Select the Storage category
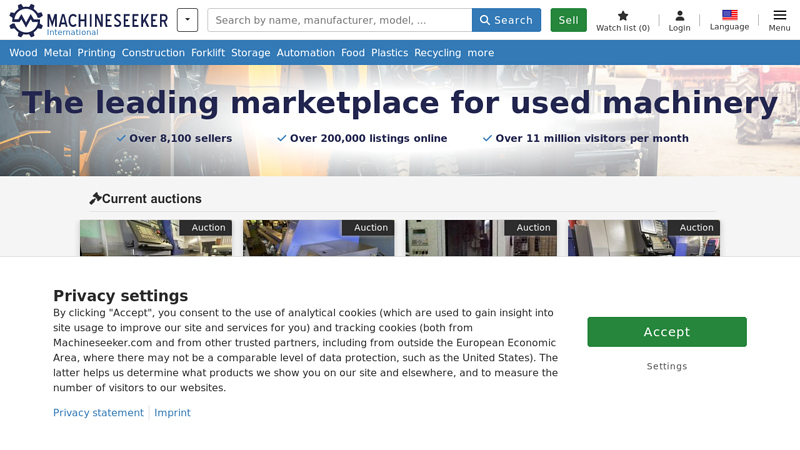This screenshot has height=450, width=800. point(251,53)
